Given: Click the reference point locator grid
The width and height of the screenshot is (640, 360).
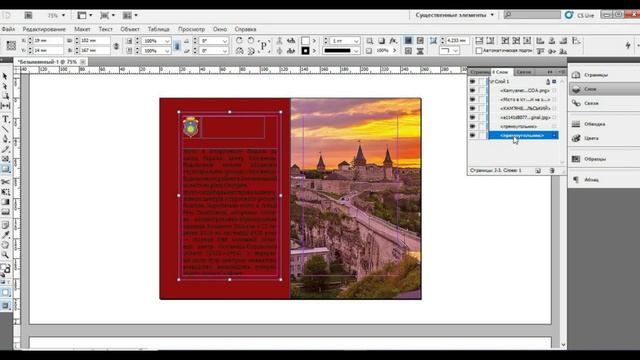Looking at the screenshot, I should pos(11,45).
